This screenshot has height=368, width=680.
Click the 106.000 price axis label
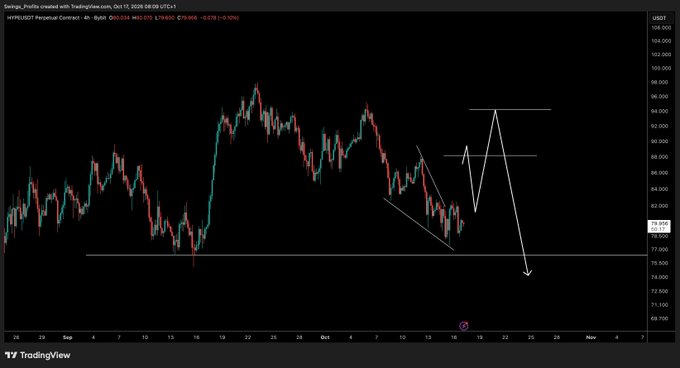[661, 28]
